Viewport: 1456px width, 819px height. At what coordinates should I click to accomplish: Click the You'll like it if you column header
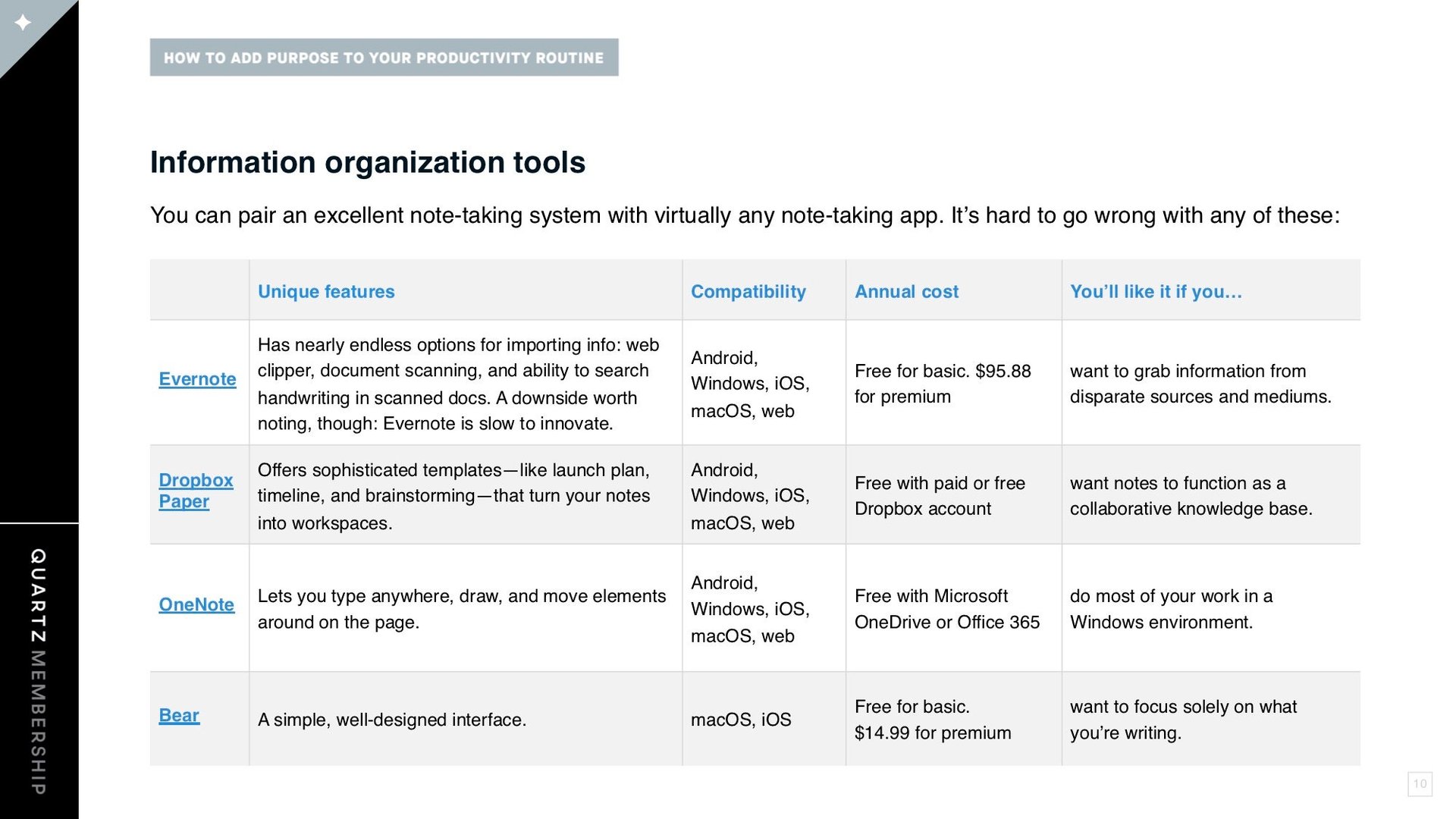pyautogui.click(x=1156, y=291)
